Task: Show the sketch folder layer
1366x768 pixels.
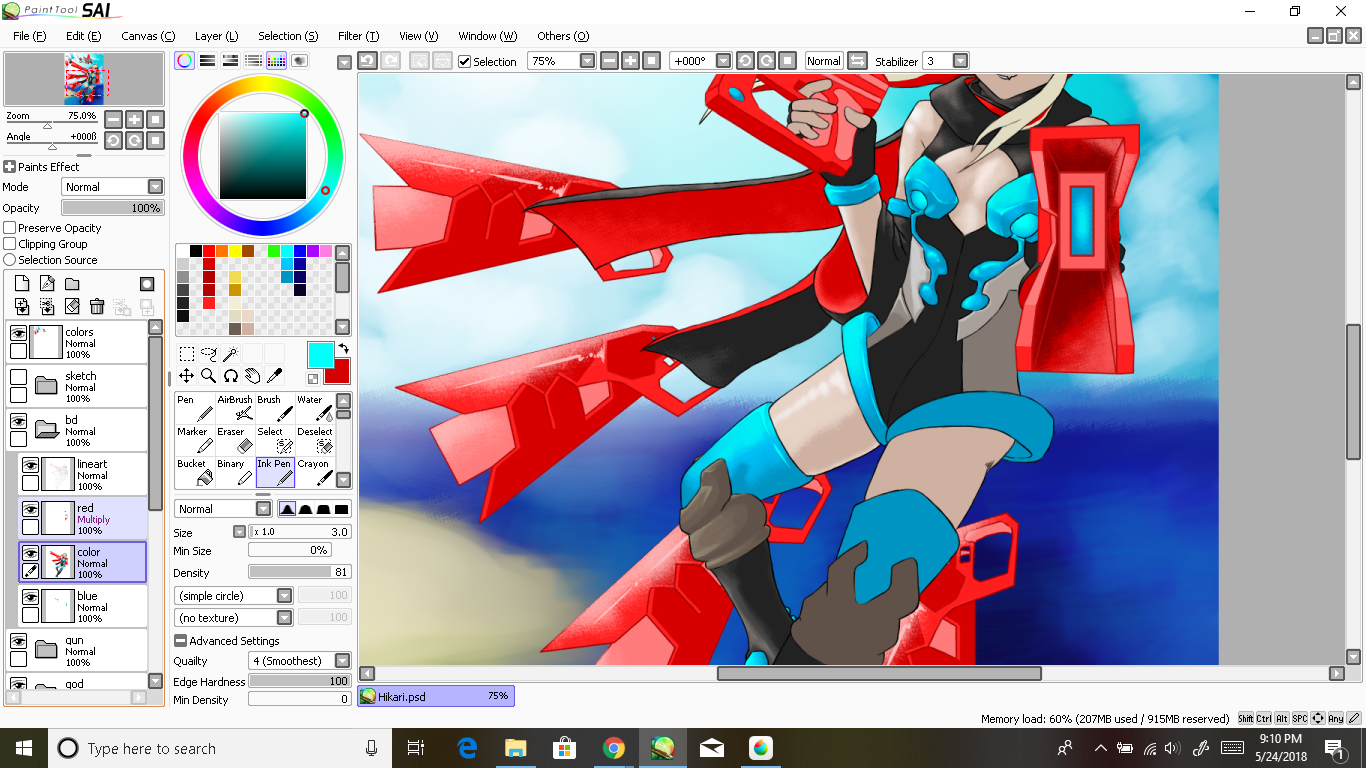Action: click(x=18, y=377)
